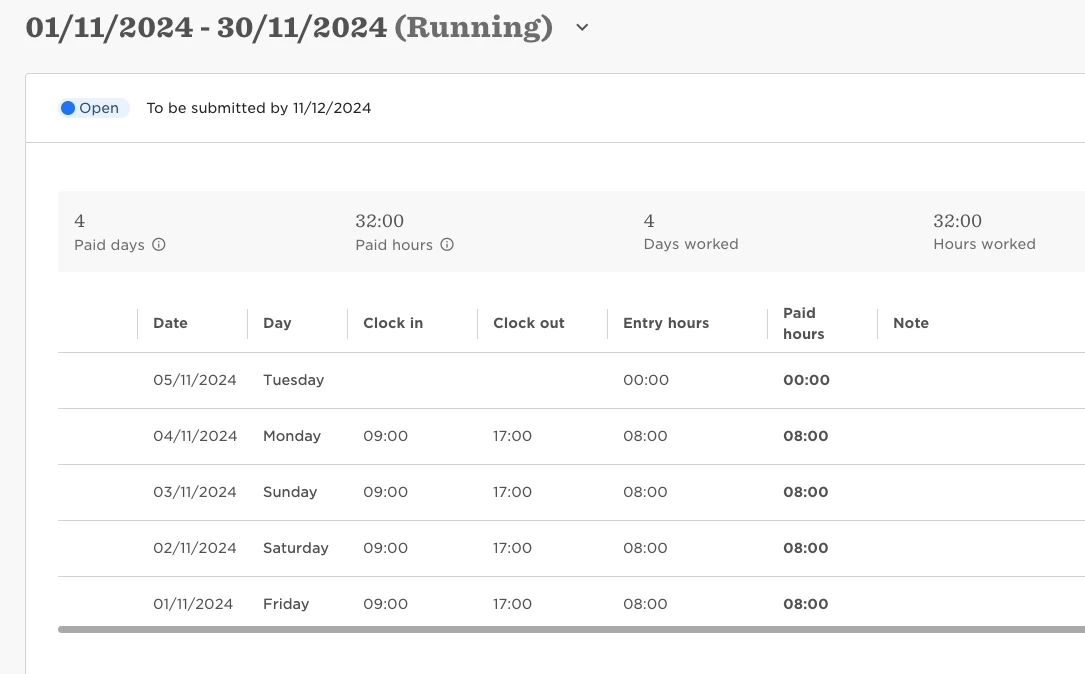The width and height of the screenshot is (1085, 674).
Task: Click the blue Open status dot
Action: click(68, 108)
